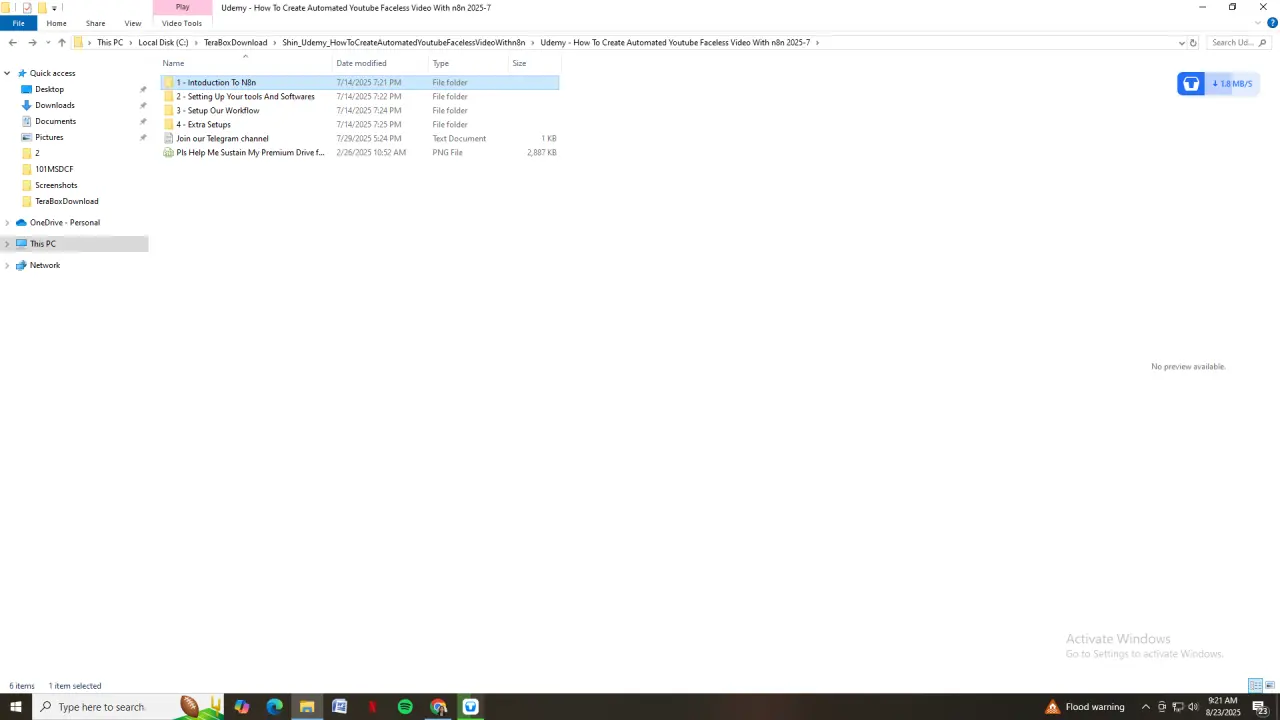Click the 1.8 MB/S download speed indicator
Viewport: 1280px width, 720px height.
pyautogui.click(x=1232, y=84)
